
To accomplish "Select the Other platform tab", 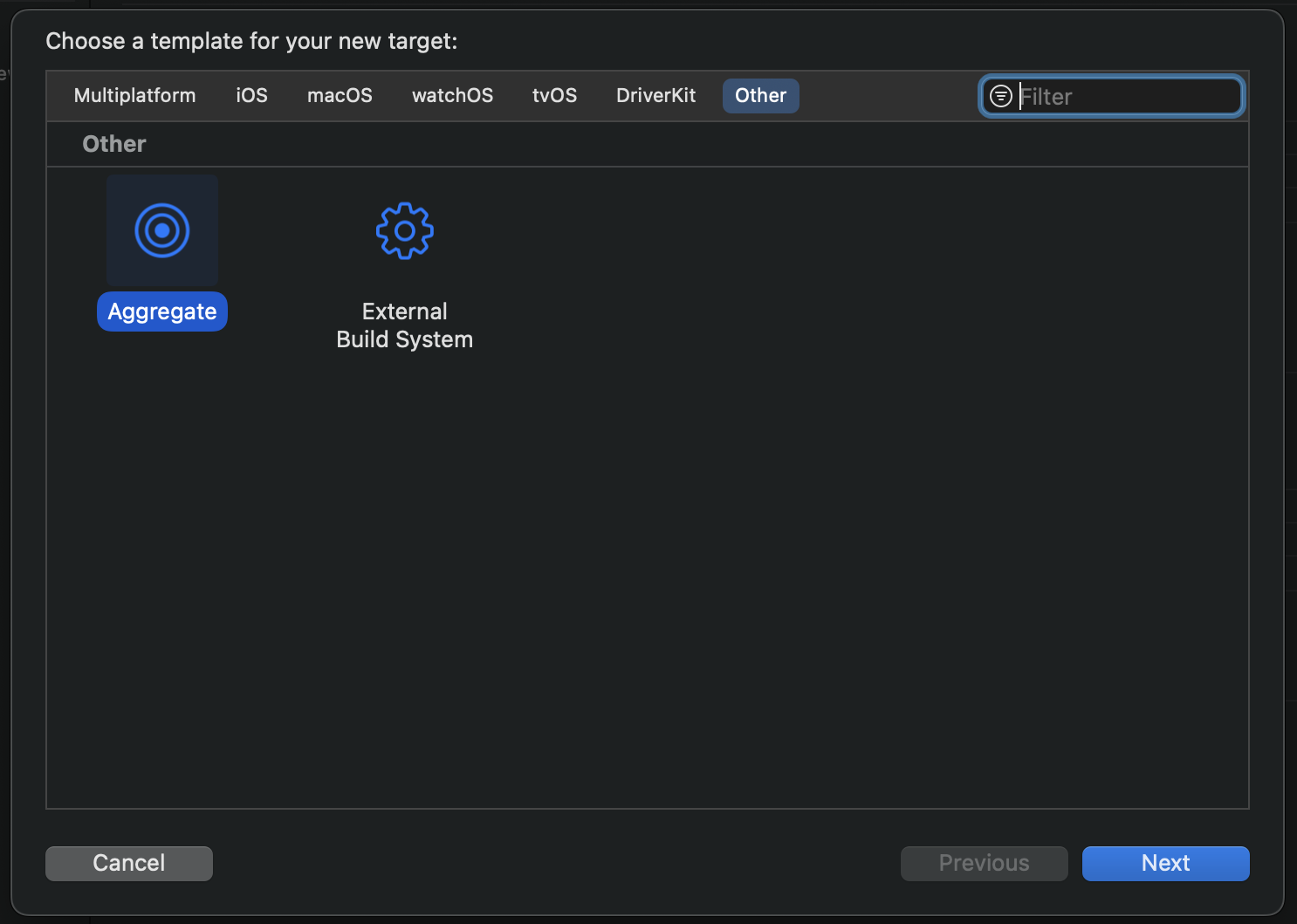I will click(x=760, y=95).
